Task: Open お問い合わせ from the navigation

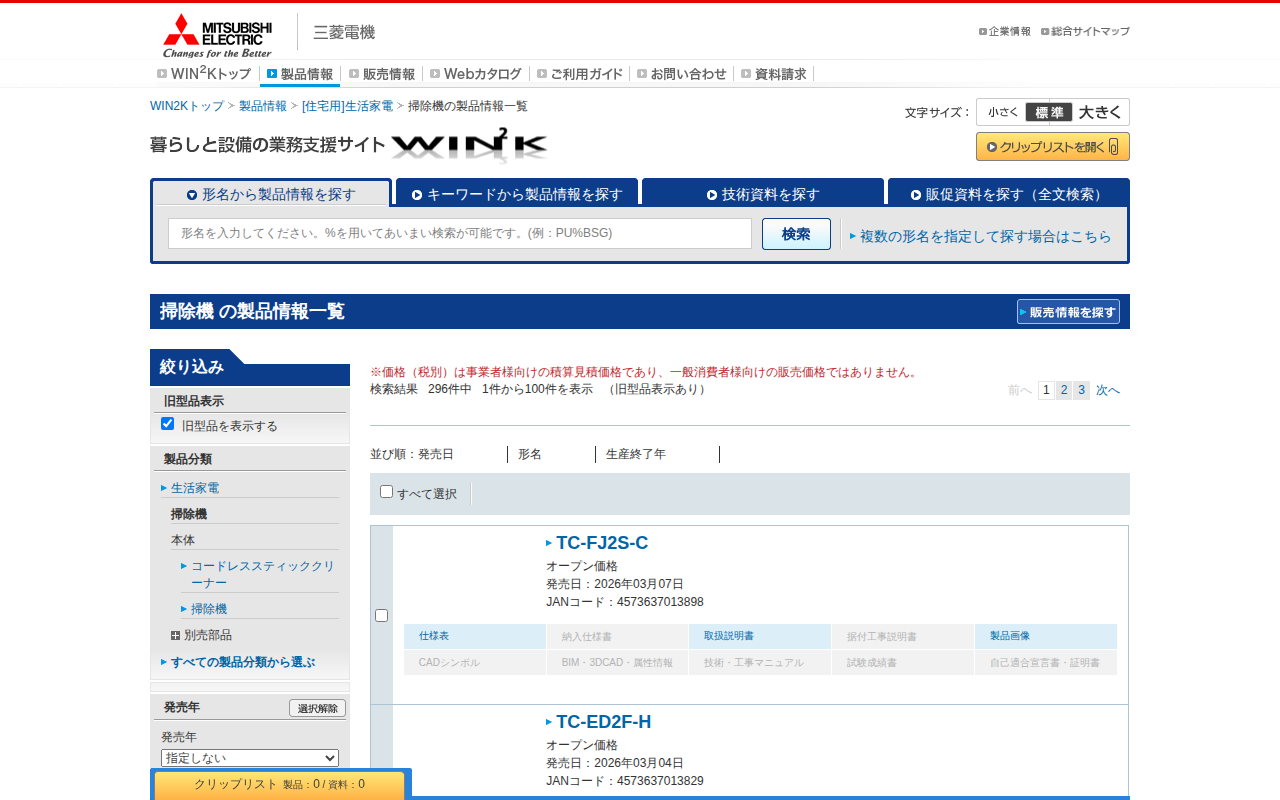Action: pyautogui.click(x=682, y=73)
